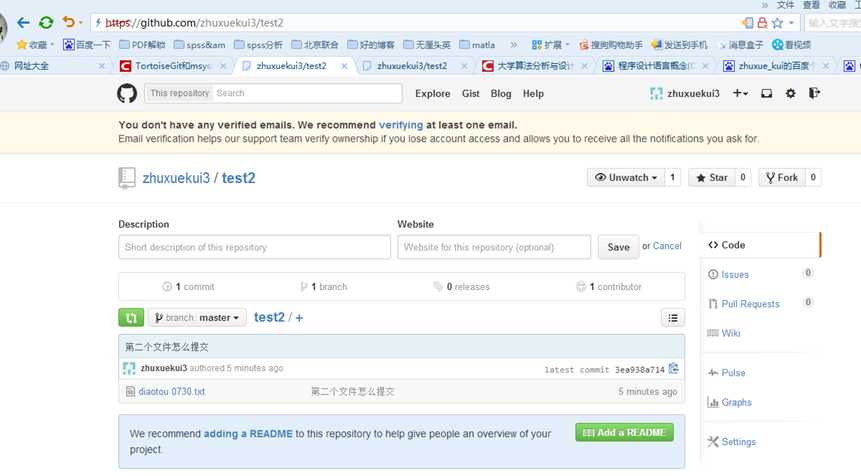Click the green compare and review button

pos(131,317)
